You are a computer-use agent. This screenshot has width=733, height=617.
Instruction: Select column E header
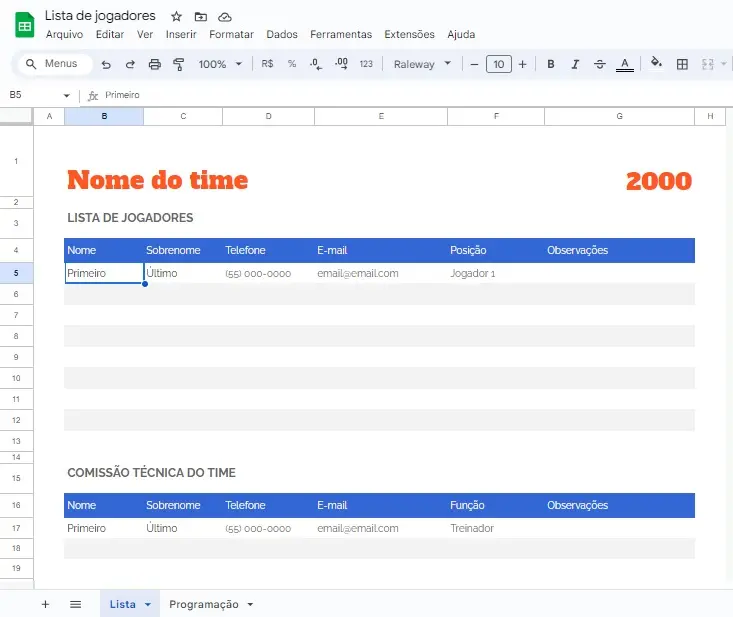coord(381,116)
